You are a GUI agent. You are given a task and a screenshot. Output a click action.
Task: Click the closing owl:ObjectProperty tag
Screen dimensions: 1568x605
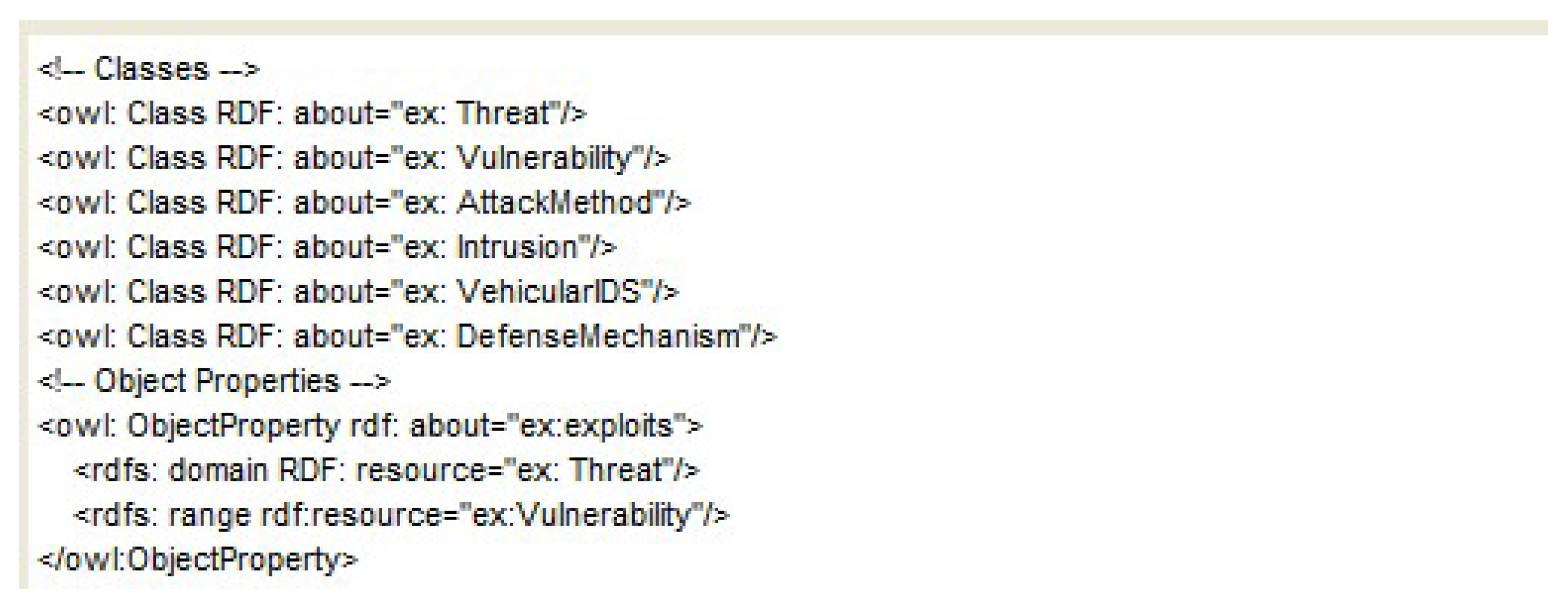pyautogui.click(x=198, y=560)
